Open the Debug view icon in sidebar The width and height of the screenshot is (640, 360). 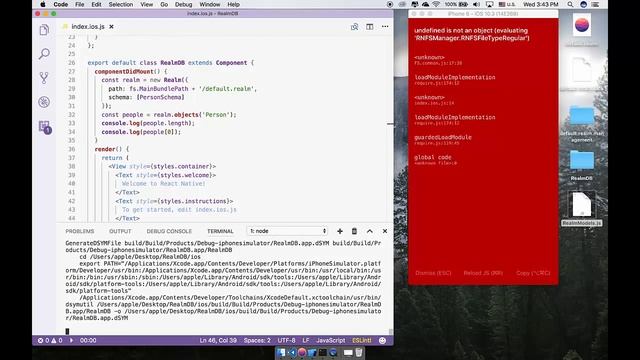(44, 102)
